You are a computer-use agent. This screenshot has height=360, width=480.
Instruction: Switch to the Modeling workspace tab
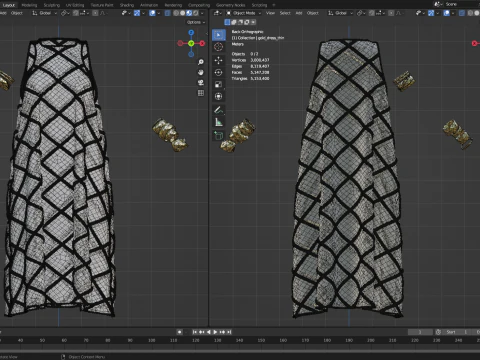point(29,5)
